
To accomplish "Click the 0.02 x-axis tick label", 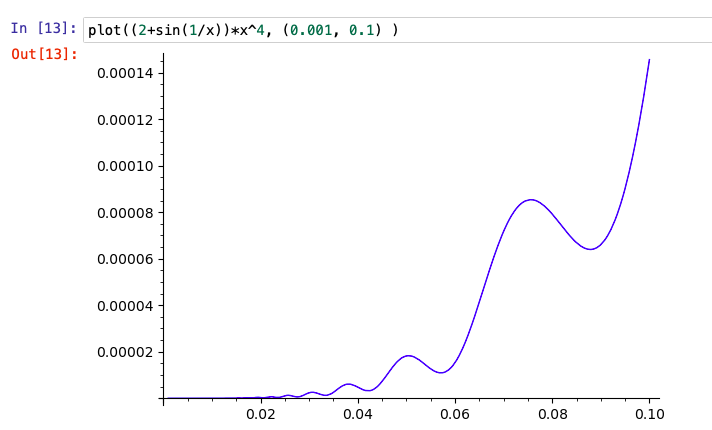I will click(x=260, y=414).
